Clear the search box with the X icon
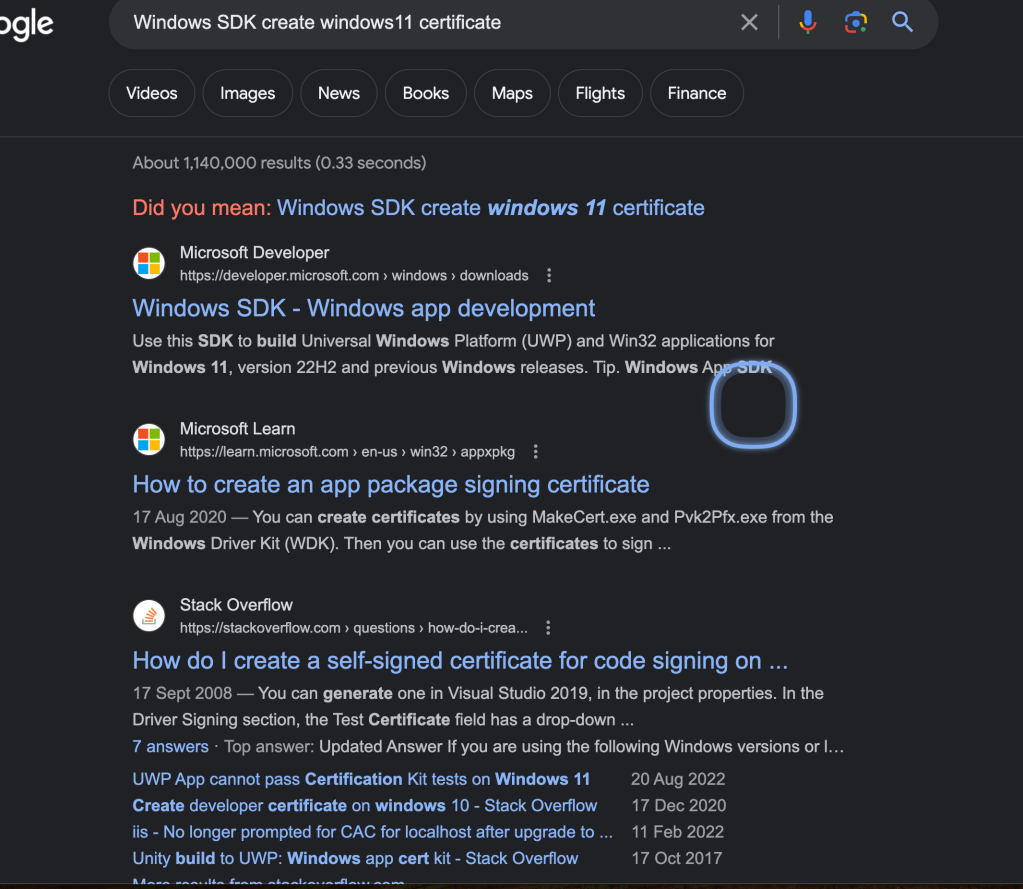 click(x=749, y=23)
